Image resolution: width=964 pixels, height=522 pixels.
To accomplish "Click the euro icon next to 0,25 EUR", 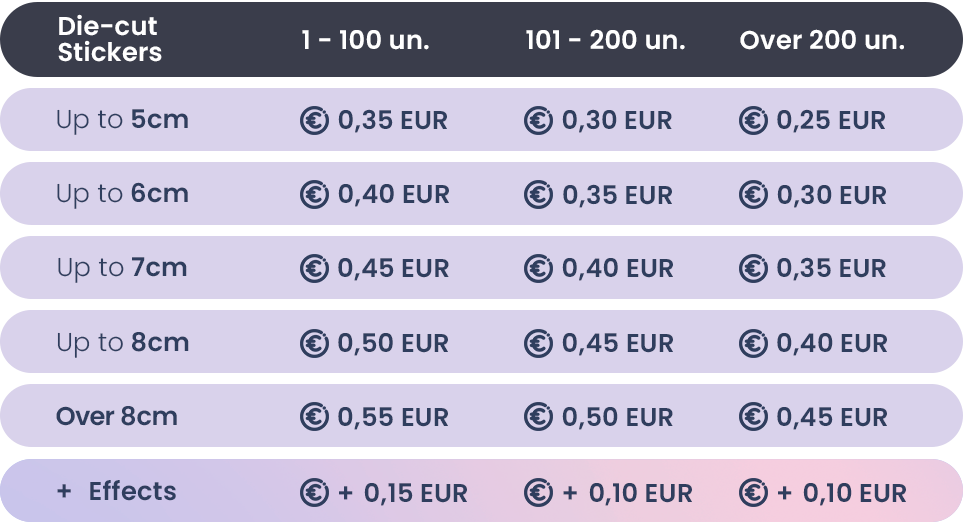I will (x=753, y=121).
